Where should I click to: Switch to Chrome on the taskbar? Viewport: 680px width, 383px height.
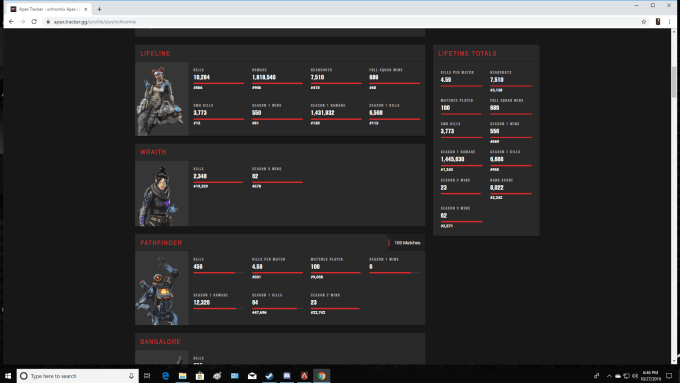pyautogui.click(x=321, y=376)
